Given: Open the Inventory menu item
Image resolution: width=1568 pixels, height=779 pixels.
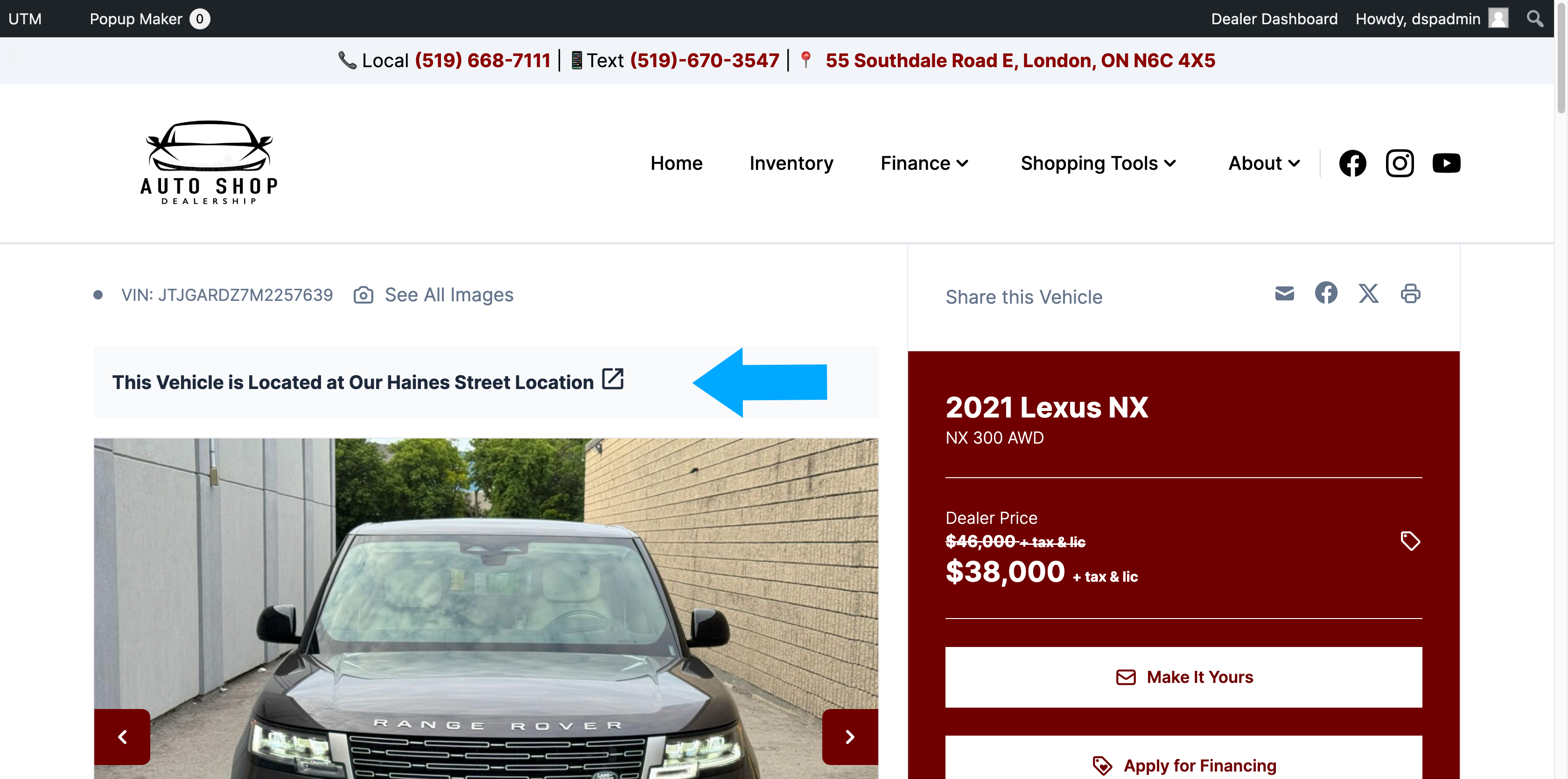Looking at the screenshot, I should click(x=791, y=163).
